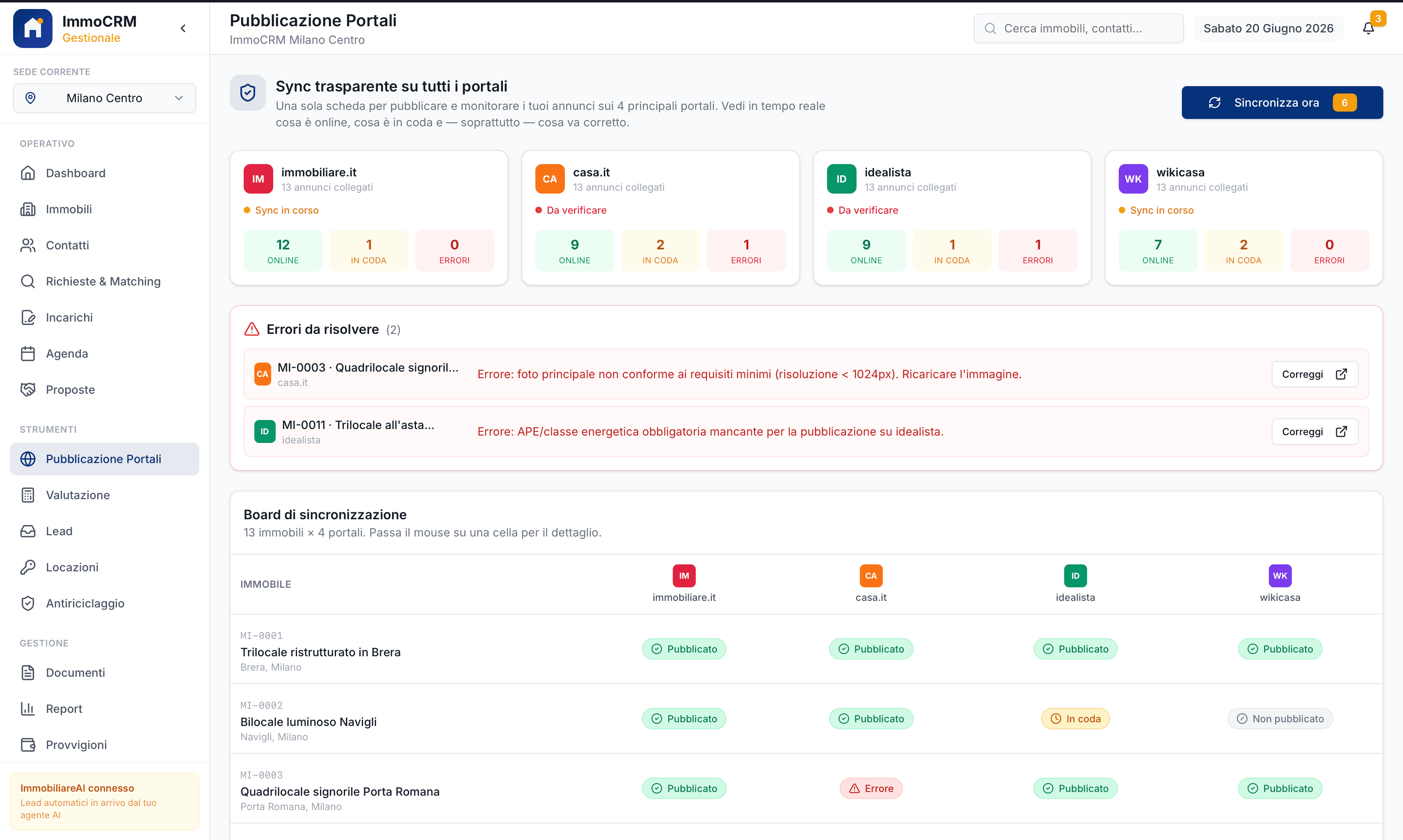Click wikicasa 7 ONLINE counter
This screenshot has height=840, width=1403.
1158,251
